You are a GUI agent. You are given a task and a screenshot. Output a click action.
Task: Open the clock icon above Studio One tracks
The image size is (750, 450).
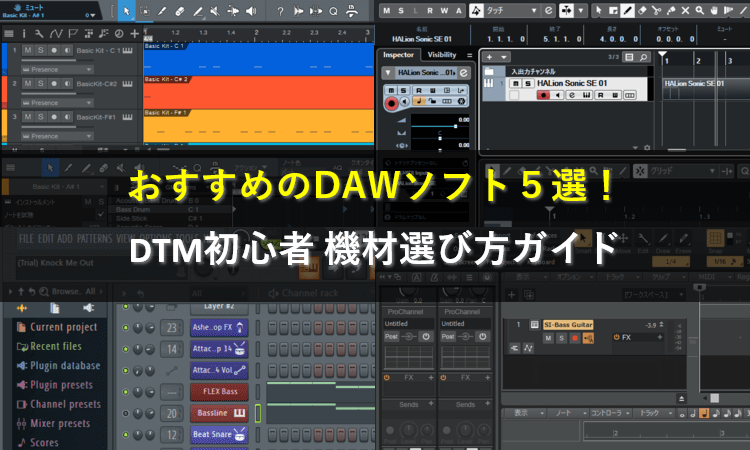tap(119, 33)
